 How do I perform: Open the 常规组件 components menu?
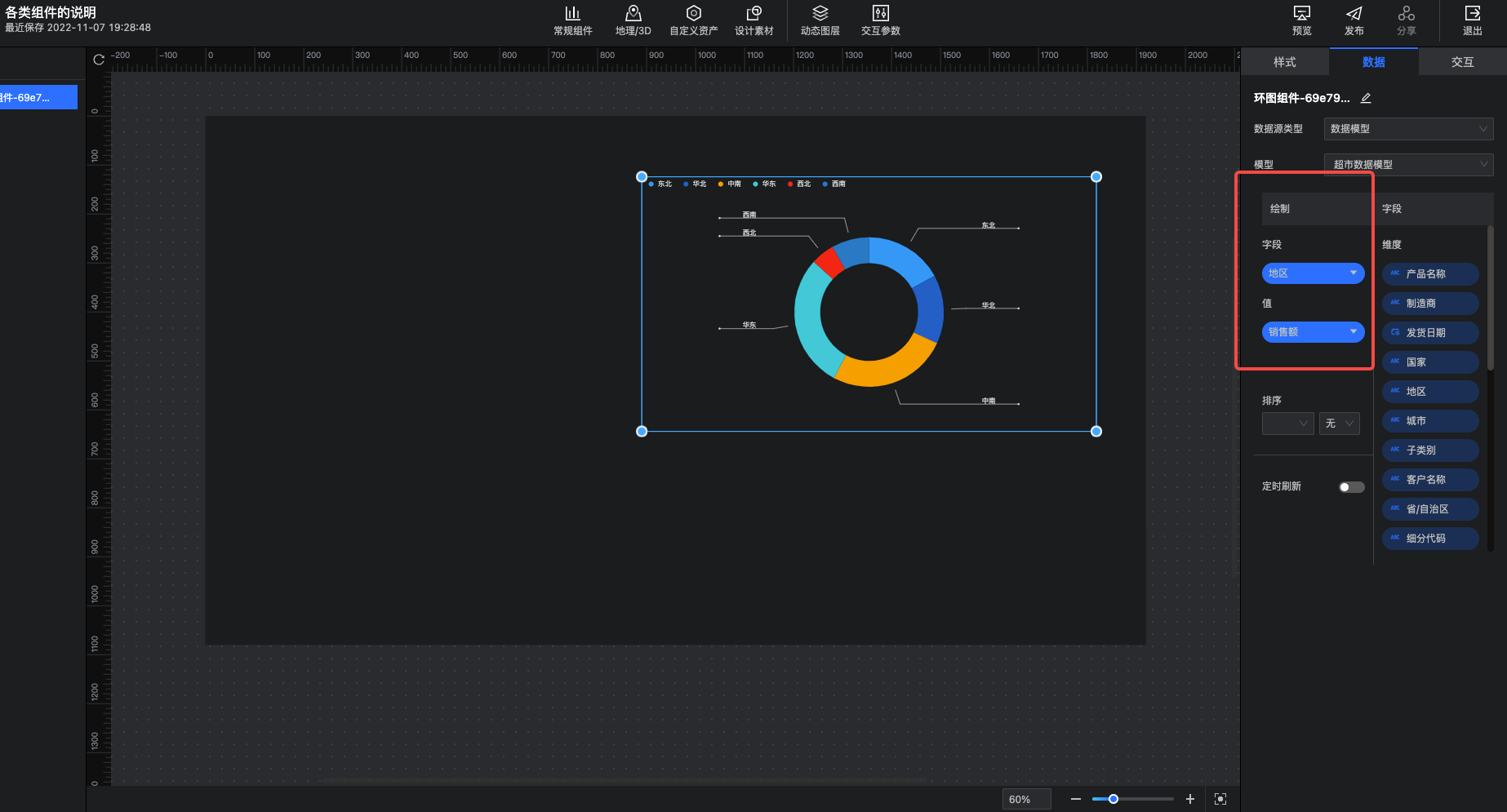pos(572,20)
